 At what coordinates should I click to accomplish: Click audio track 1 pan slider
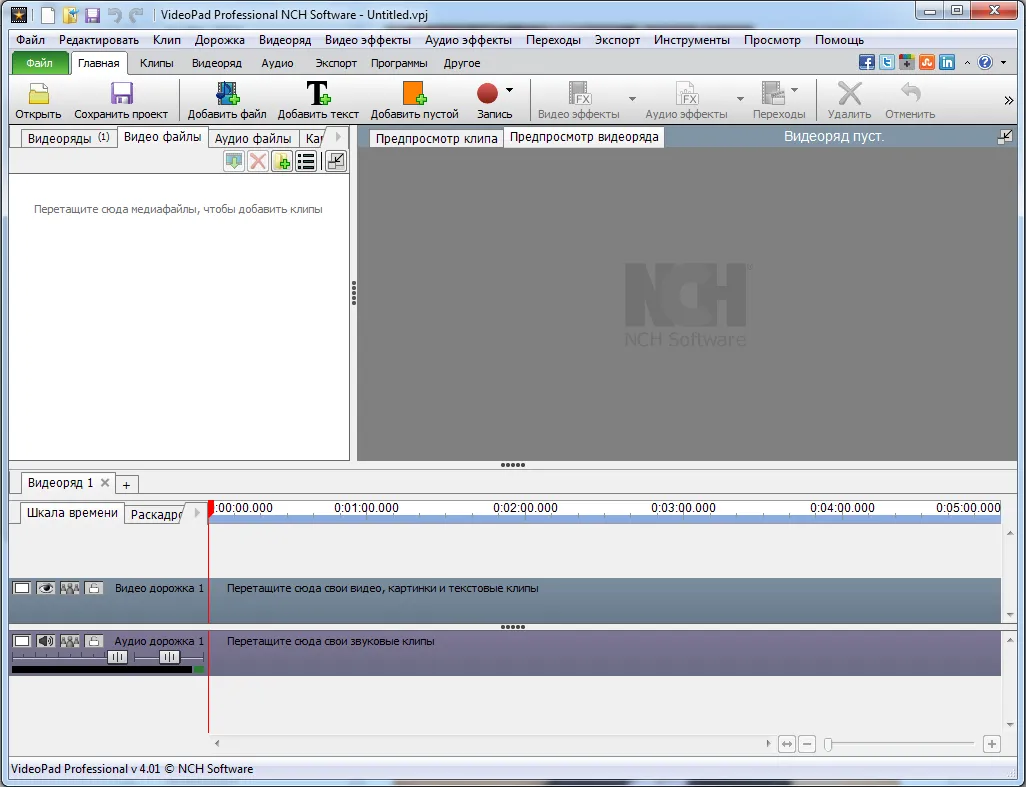pyautogui.click(x=169, y=657)
